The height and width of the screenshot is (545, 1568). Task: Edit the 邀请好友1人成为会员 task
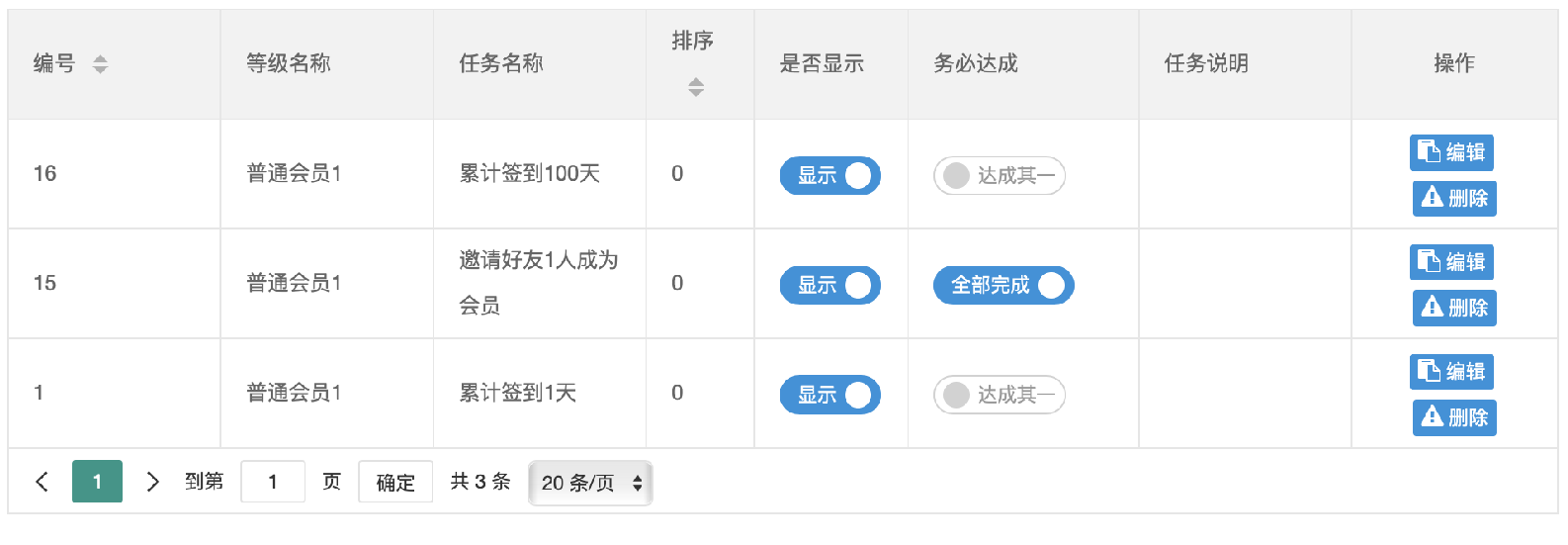(1451, 262)
